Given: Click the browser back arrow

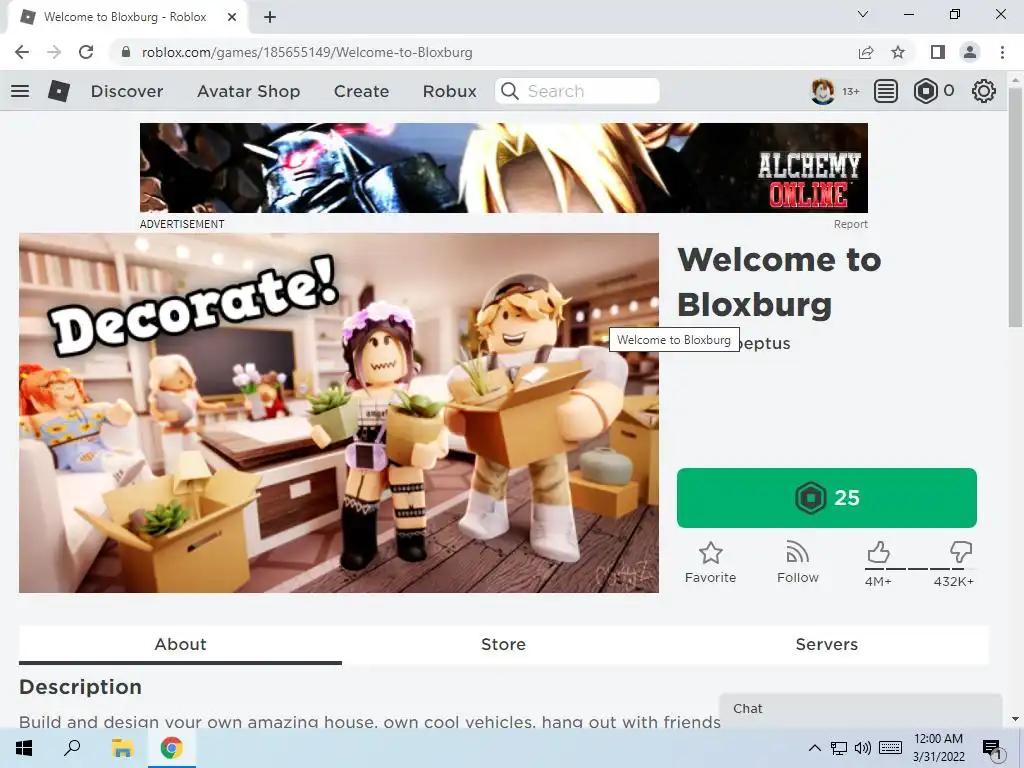Looking at the screenshot, I should pos(22,52).
